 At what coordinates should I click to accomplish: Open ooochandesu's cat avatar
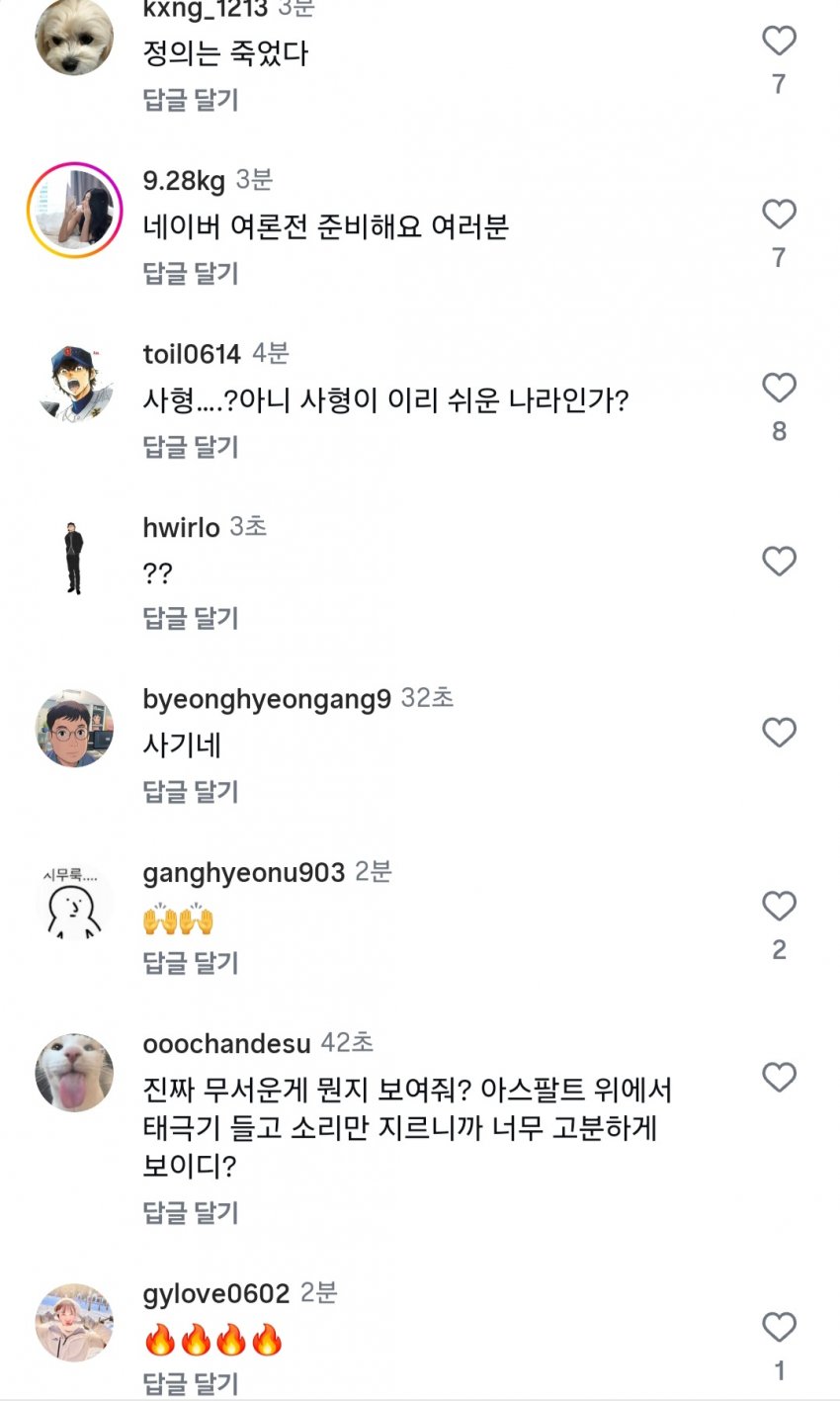74,1073
